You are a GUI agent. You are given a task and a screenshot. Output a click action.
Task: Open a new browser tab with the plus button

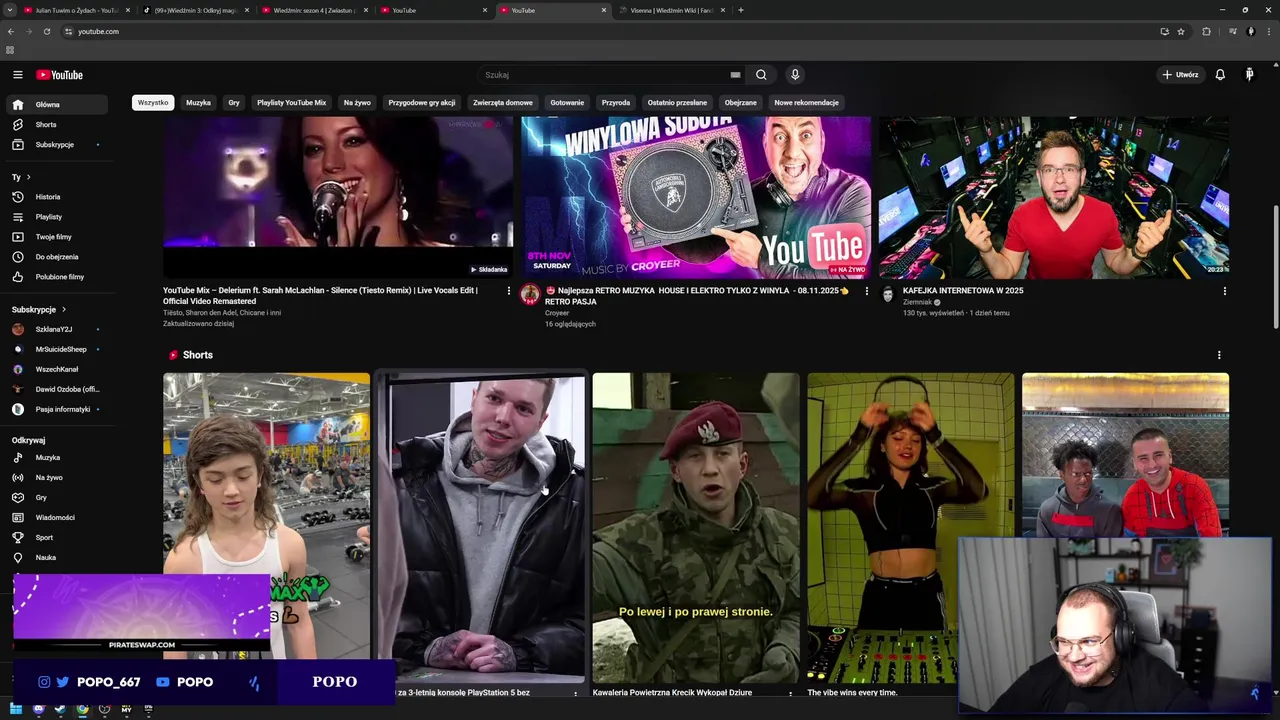740,10
